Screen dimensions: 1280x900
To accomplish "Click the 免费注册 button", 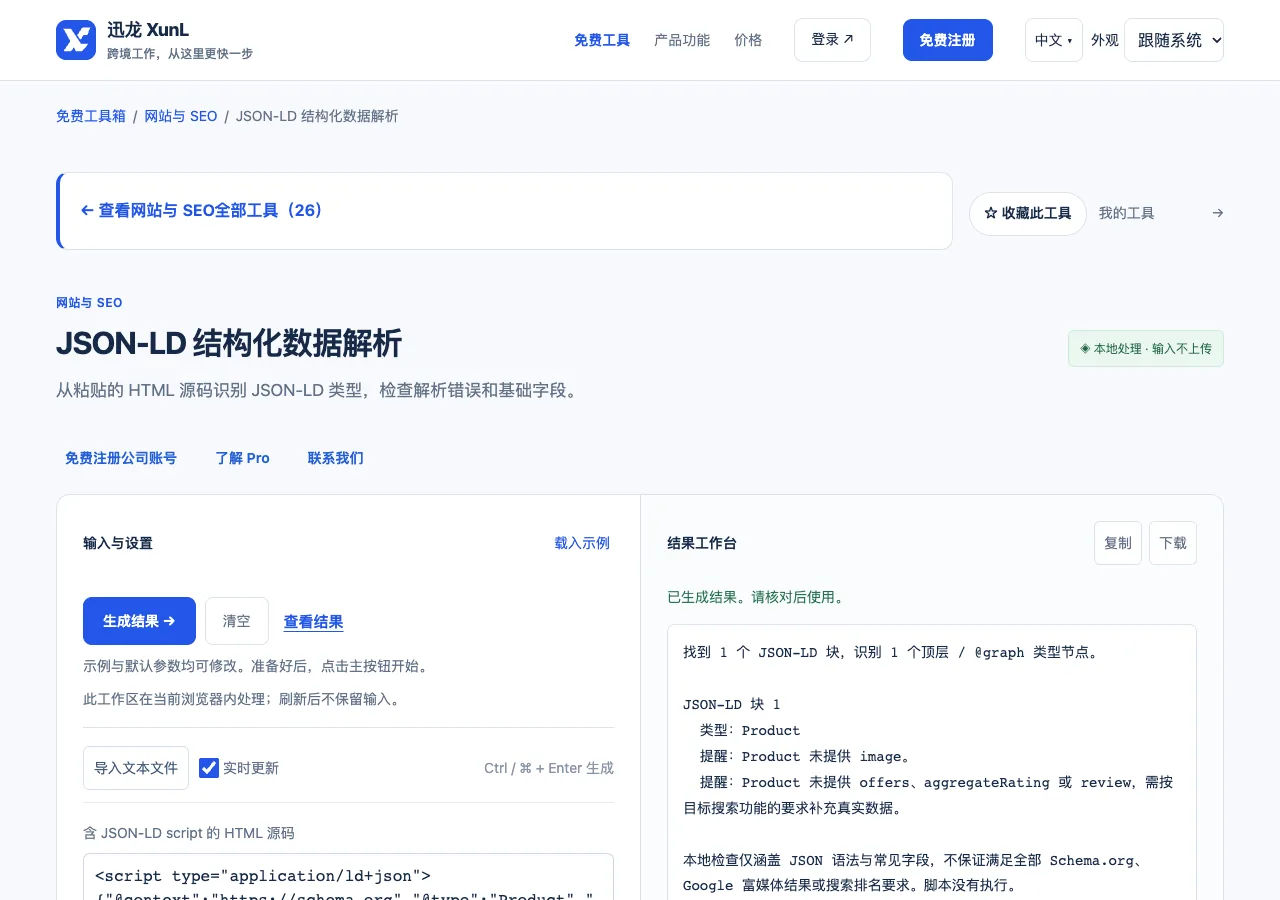I will tap(948, 40).
